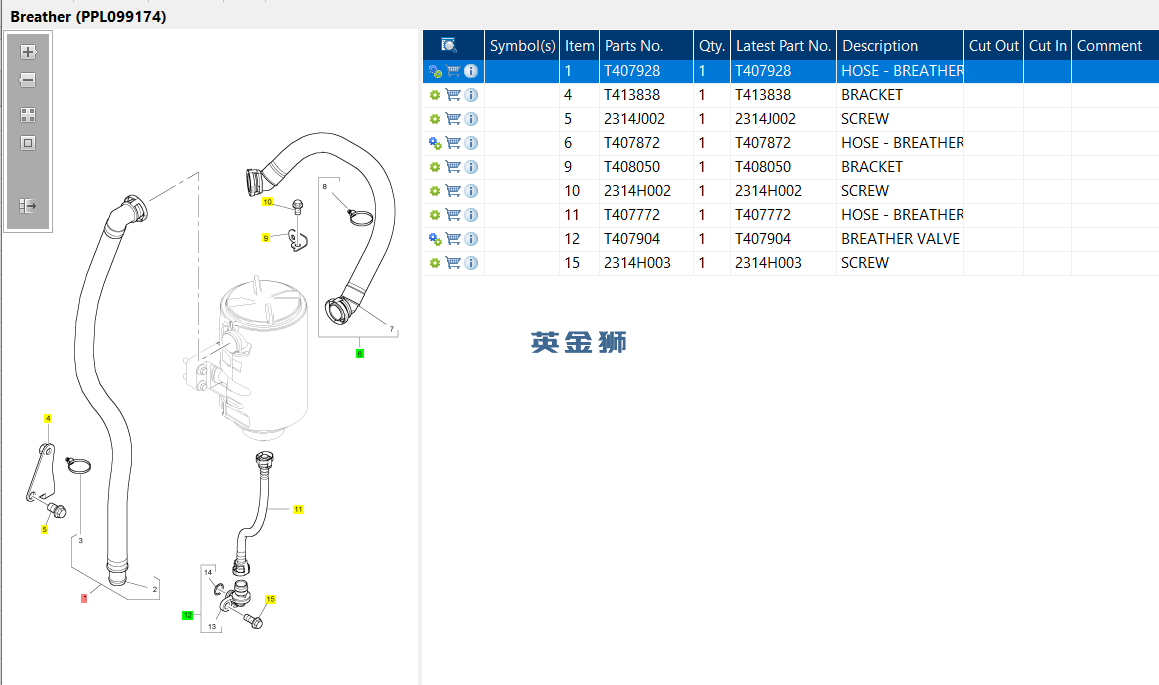Add breather valve T407904 to cart

(453, 239)
